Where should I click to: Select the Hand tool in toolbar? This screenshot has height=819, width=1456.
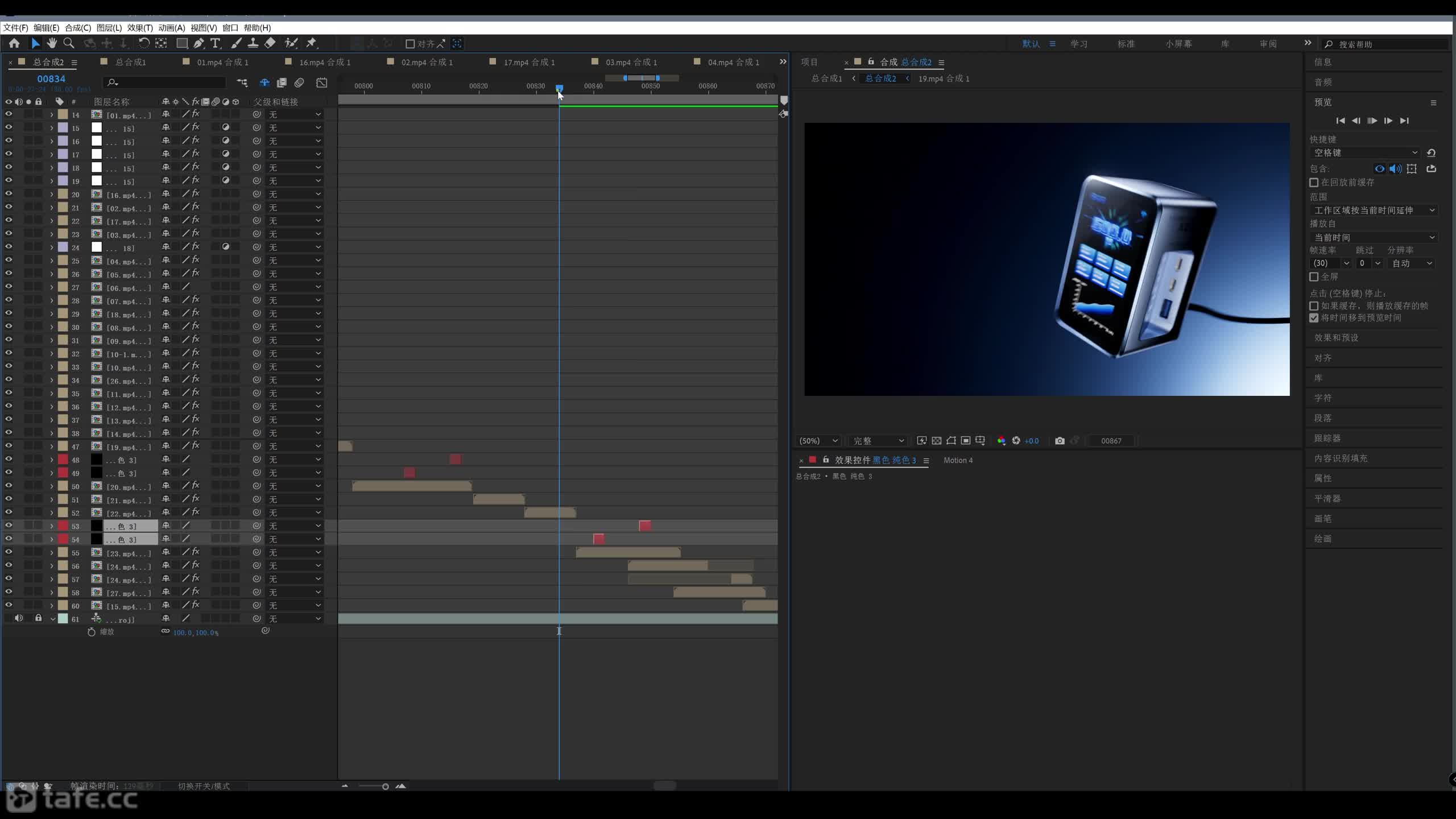tap(52, 43)
